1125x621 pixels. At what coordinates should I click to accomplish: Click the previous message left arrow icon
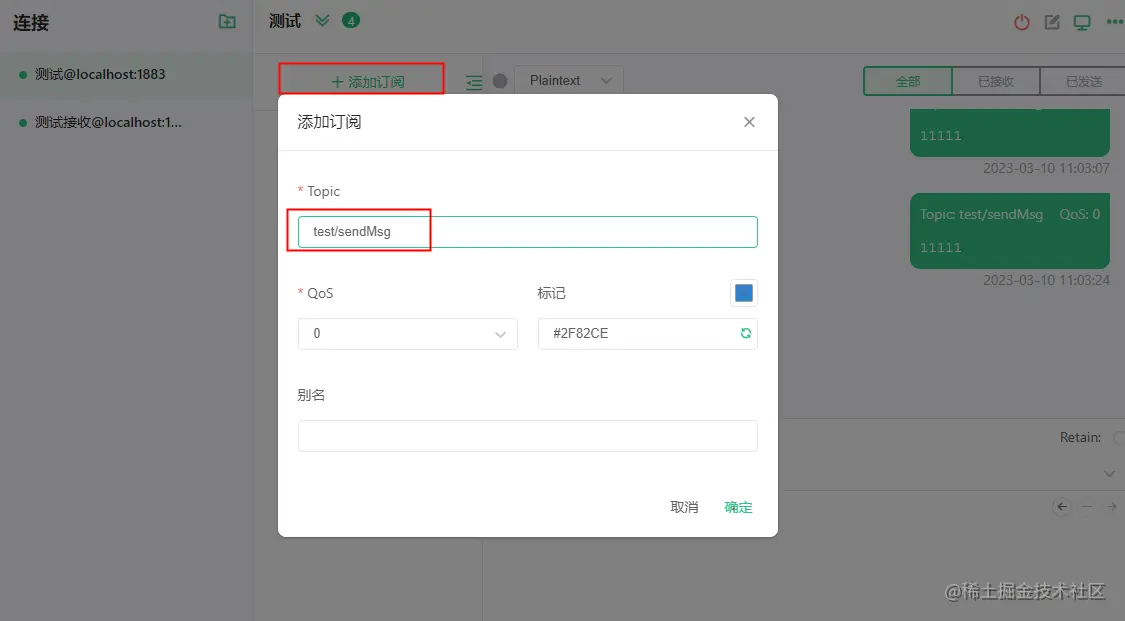(1062, 506)
